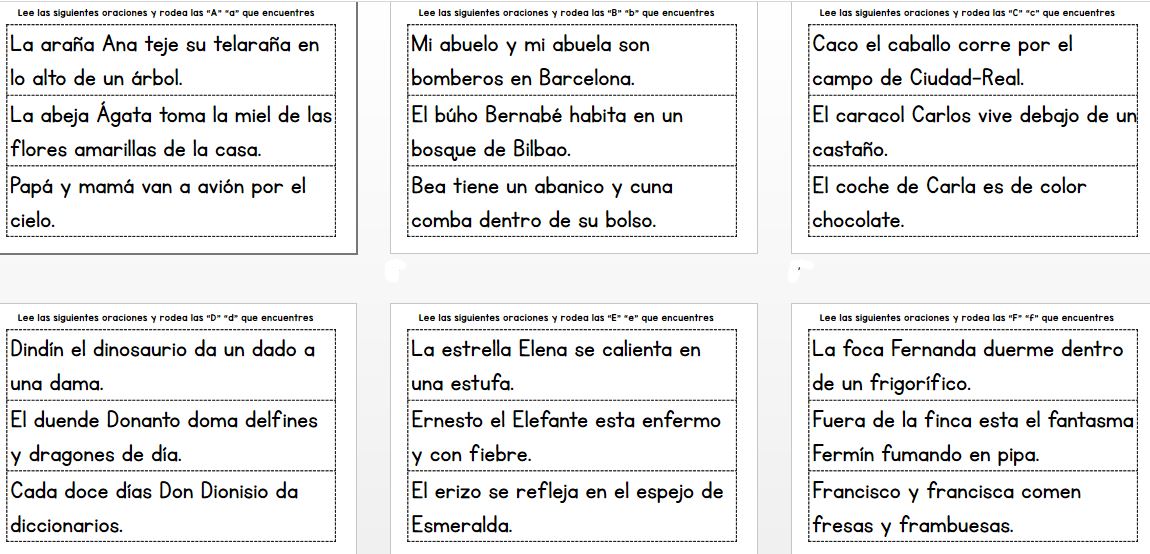This screenshot has height=554, width=1150.
Task: Click the line "flores amarillas de la casa."
Action: (x=136, y=150)
